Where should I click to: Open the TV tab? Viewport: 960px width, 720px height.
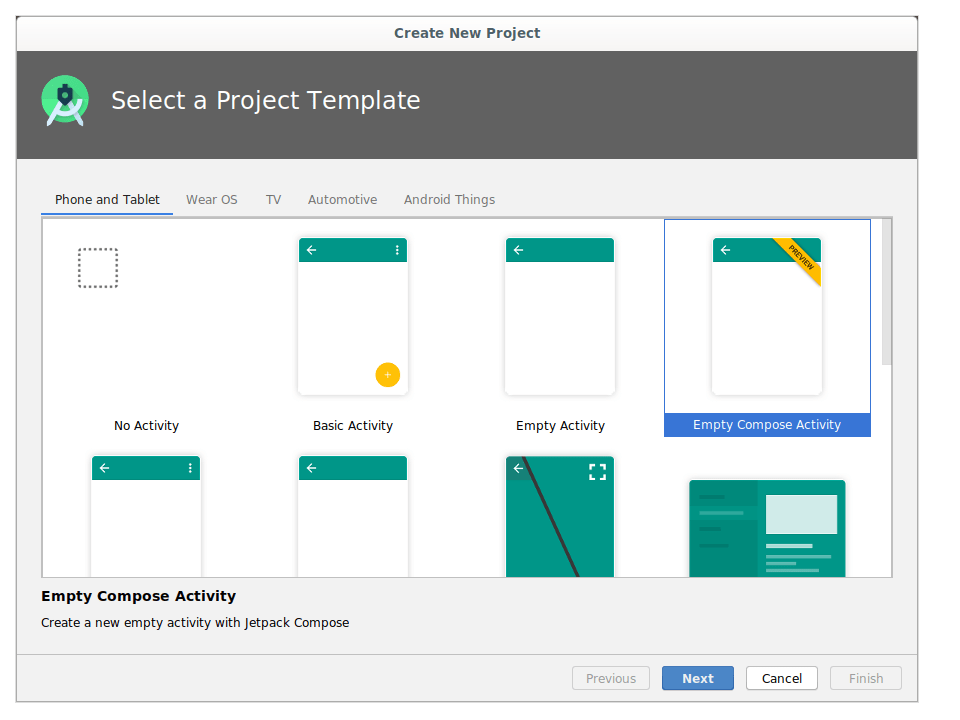[273, 200]
